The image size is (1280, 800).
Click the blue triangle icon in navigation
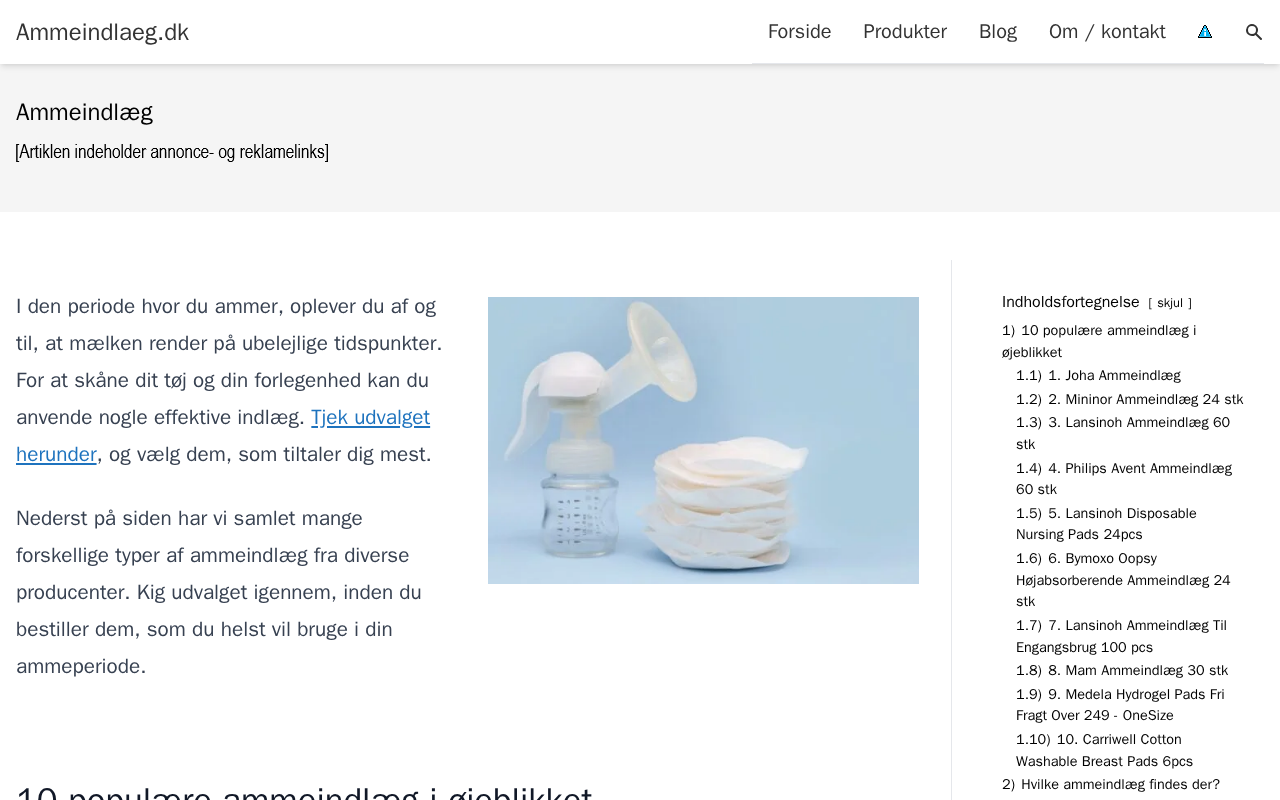[x=1205, y=32]
